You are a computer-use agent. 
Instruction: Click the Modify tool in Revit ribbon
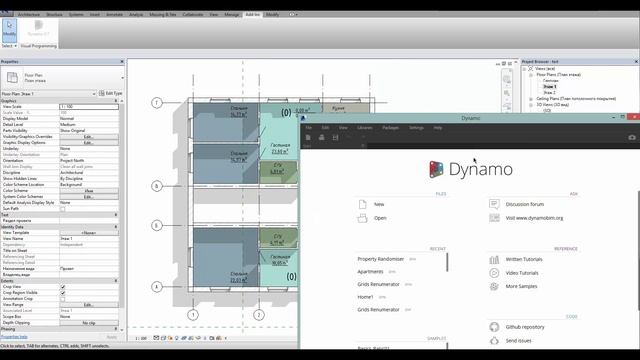9,30
